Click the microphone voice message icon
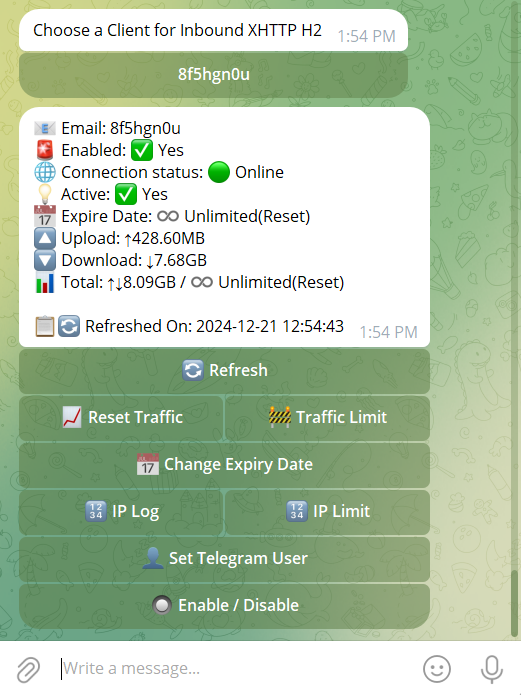The image size is (521, 695). [x=492, y=669]
